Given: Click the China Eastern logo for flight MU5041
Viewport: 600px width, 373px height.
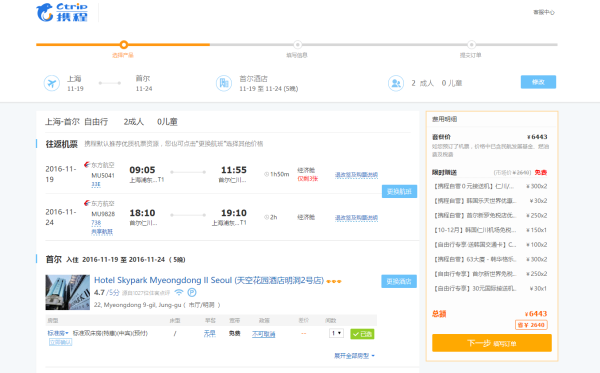Looking at the screenshot, I should [x=87, y=165].
